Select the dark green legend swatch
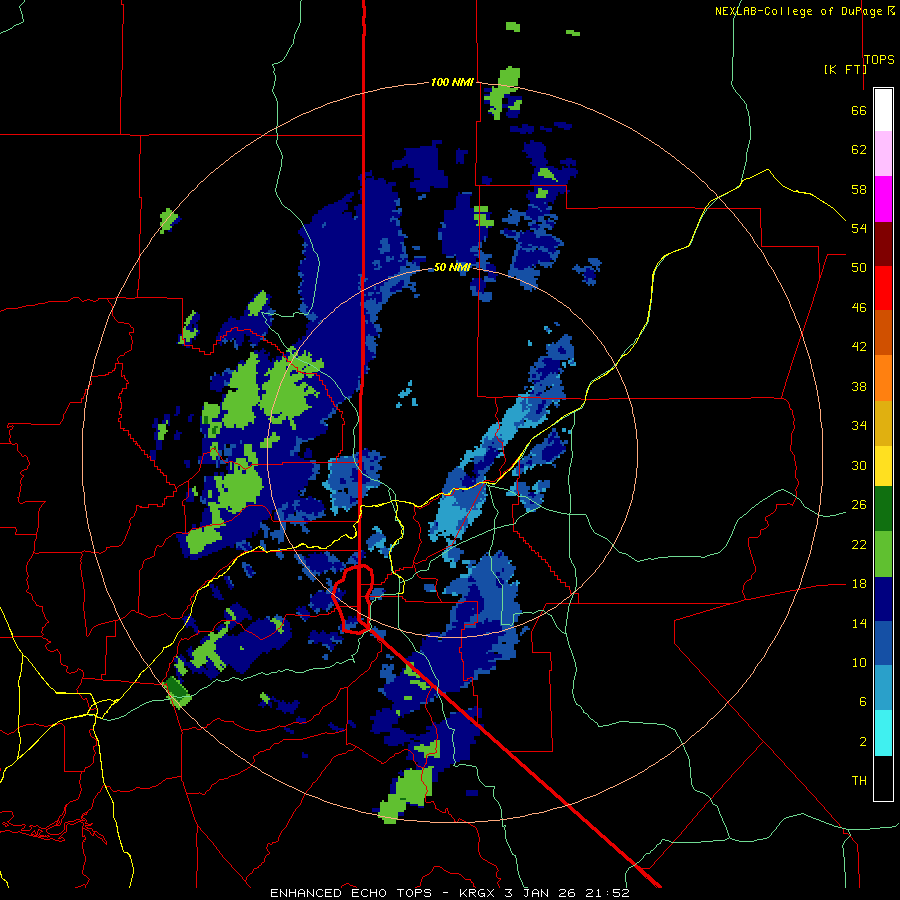 click(x=883, y=509)
